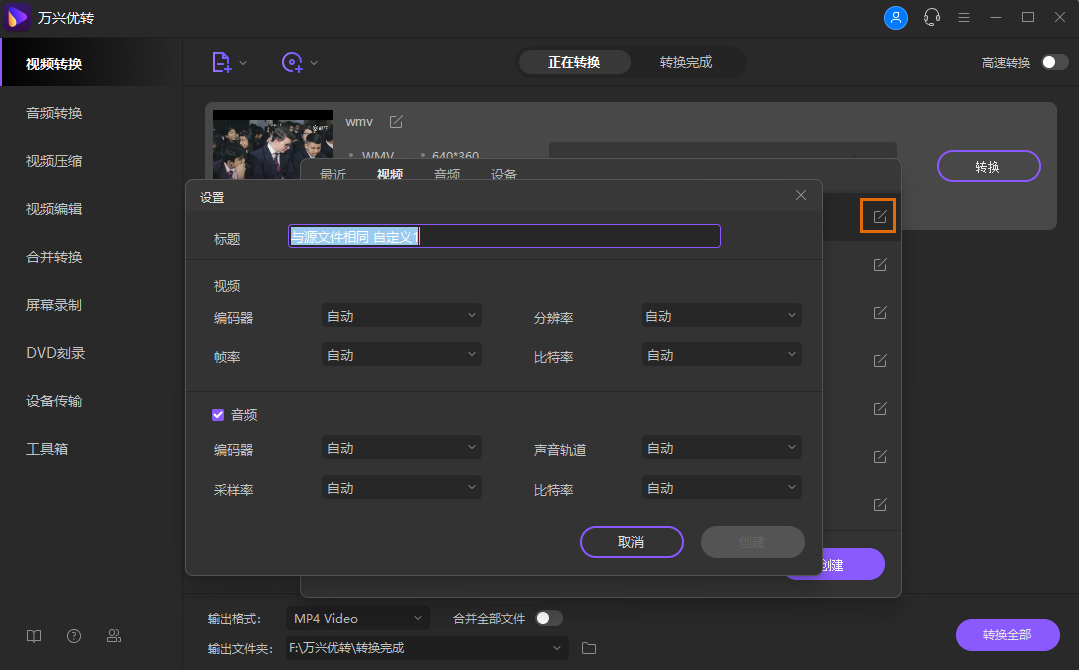The image size is (1079, 670).
Task: Uncheck the 音频 checkbox in settings
Action: (x=217, y=414)
